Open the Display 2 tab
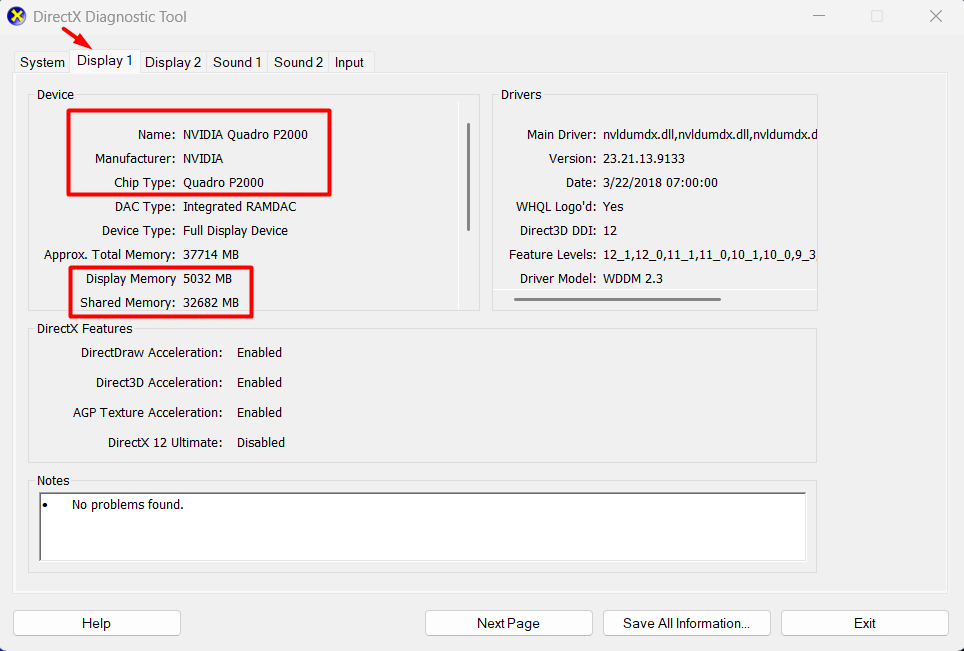This screenshot has width=964, height=651. [173, 62]
